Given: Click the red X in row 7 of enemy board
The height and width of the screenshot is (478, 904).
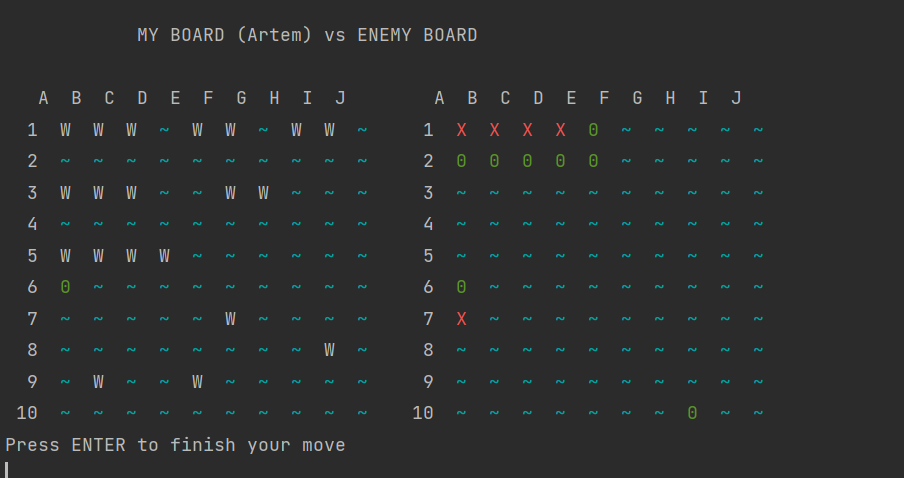Looking at the screenshot, I should (x=461, y=318).
